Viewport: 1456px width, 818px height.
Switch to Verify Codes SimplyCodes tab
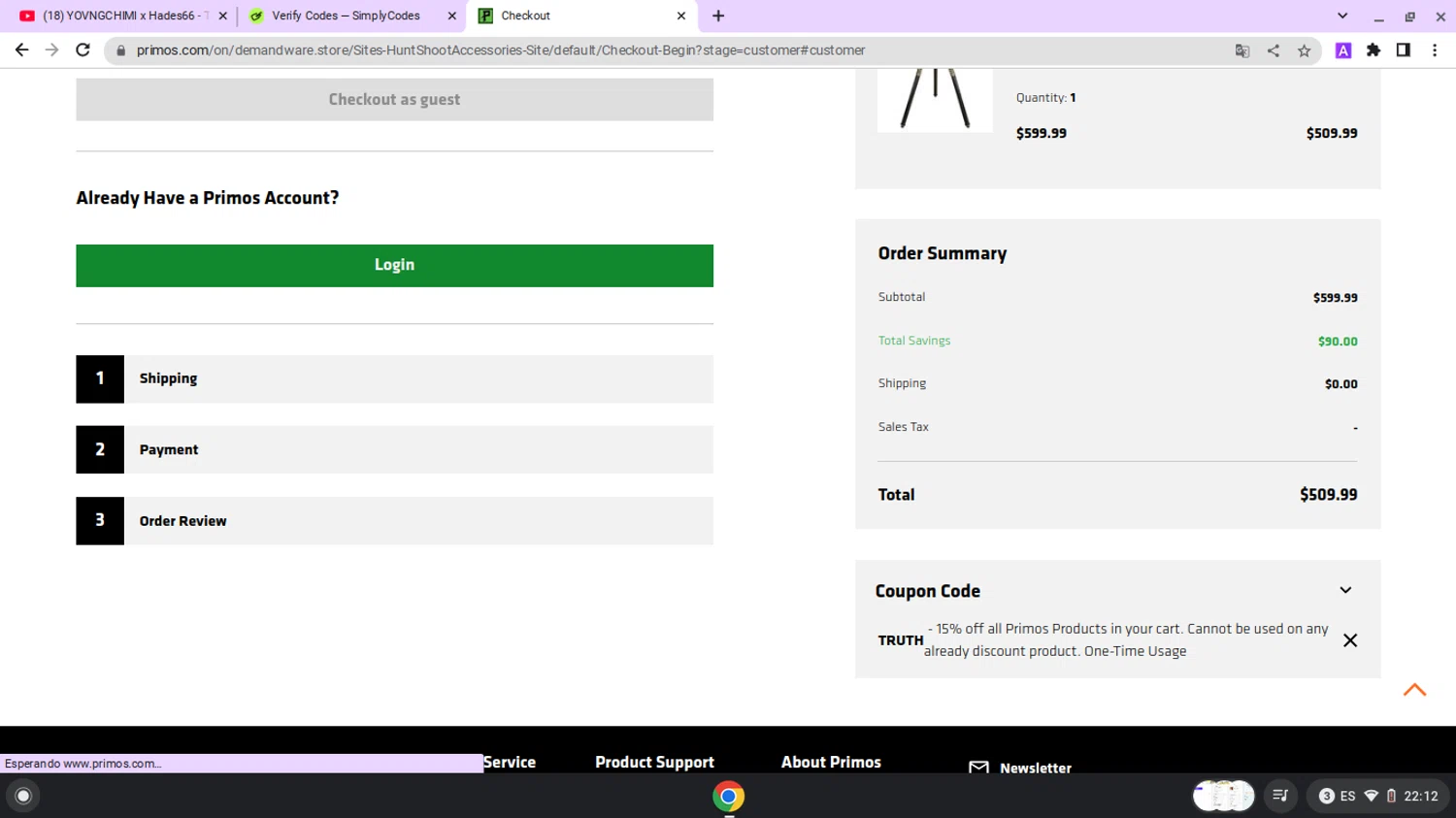[x=346, y=16]
